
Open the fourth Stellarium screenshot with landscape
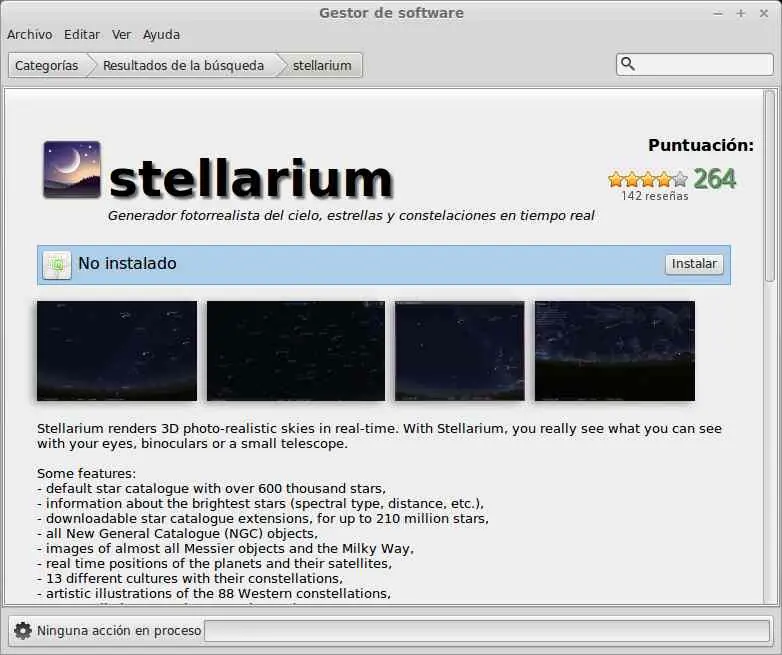[615, 351]
